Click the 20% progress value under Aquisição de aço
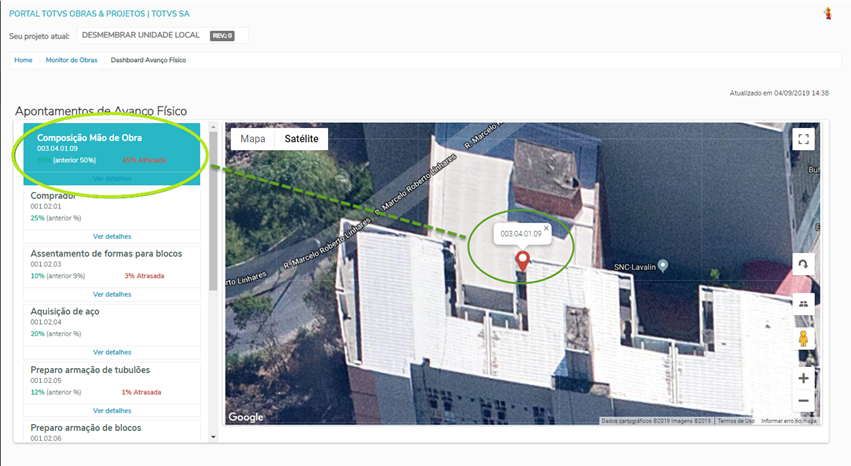The image size is (851, 466). point(37,334)
